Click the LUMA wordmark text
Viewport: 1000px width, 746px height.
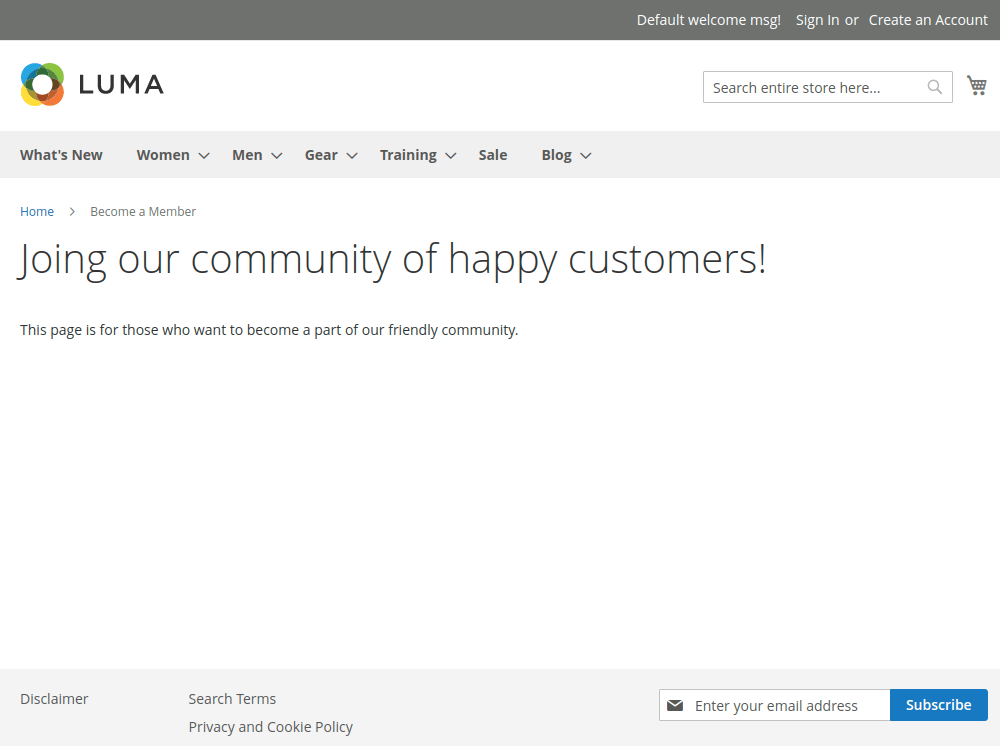pos(121,84)
